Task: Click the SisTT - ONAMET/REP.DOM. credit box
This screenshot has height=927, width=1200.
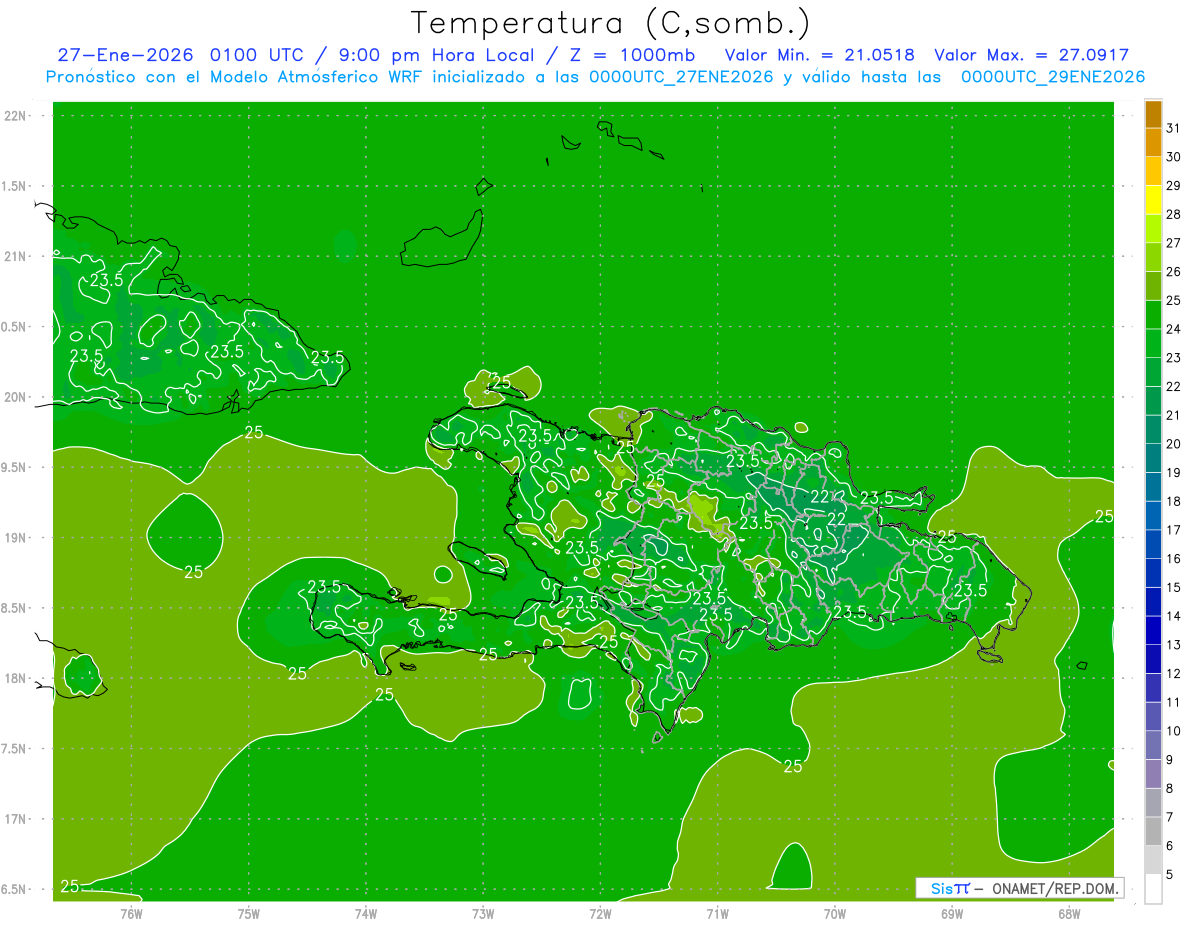Action: pyautogui.click(x=1019, y=888)
